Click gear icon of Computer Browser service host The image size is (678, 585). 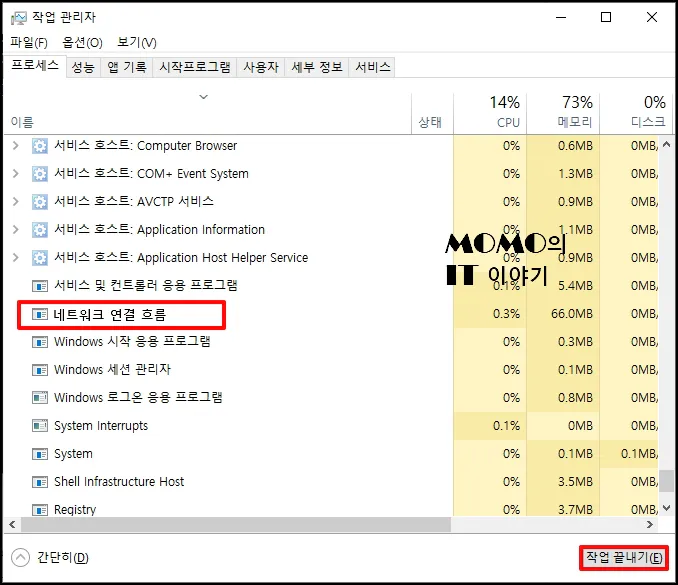pos(40,146)
